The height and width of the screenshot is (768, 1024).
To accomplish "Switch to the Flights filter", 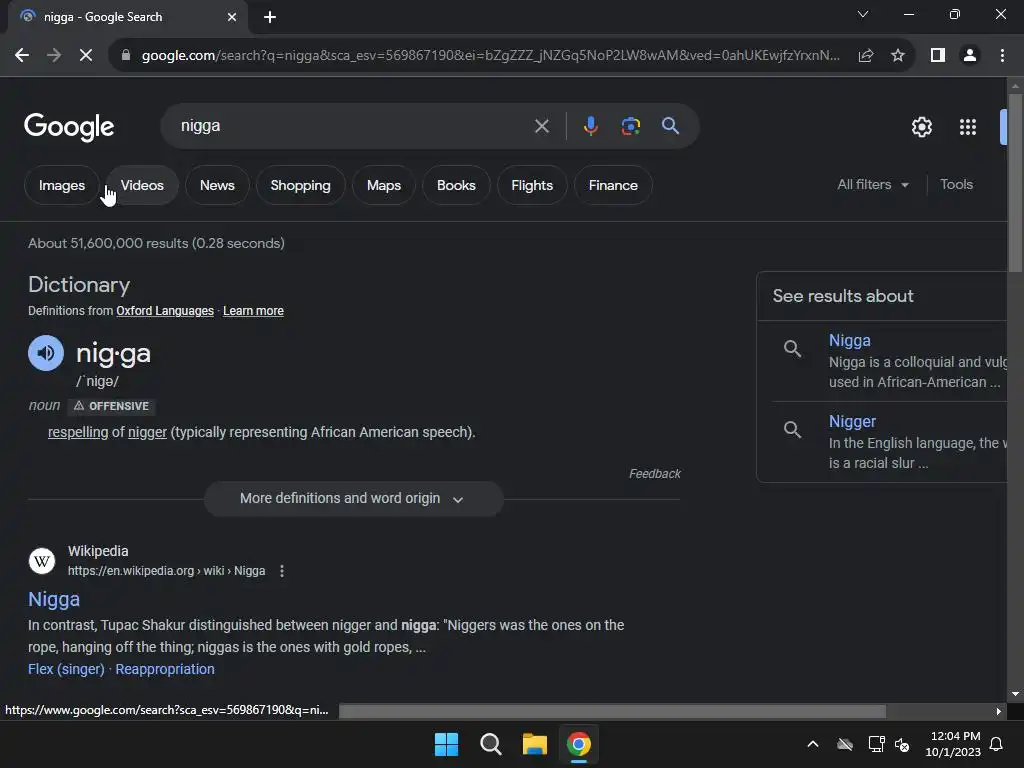I will (x=532, y=185).
